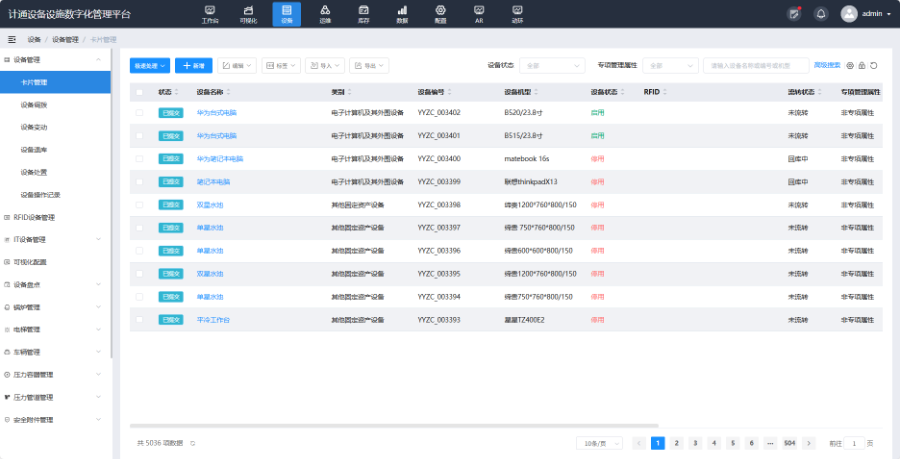Open the 工作台 workbench module
This screenshot has width=900, height=459.
click(209, 14)
